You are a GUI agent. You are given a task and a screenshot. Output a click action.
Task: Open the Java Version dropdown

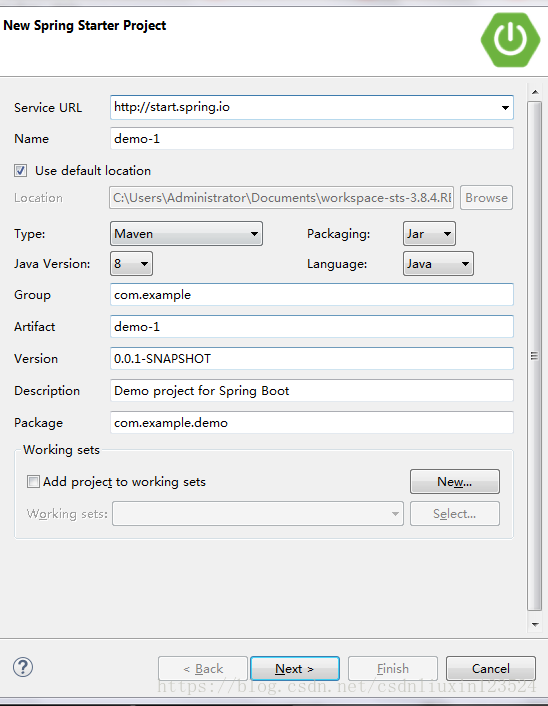coord(131,263)
